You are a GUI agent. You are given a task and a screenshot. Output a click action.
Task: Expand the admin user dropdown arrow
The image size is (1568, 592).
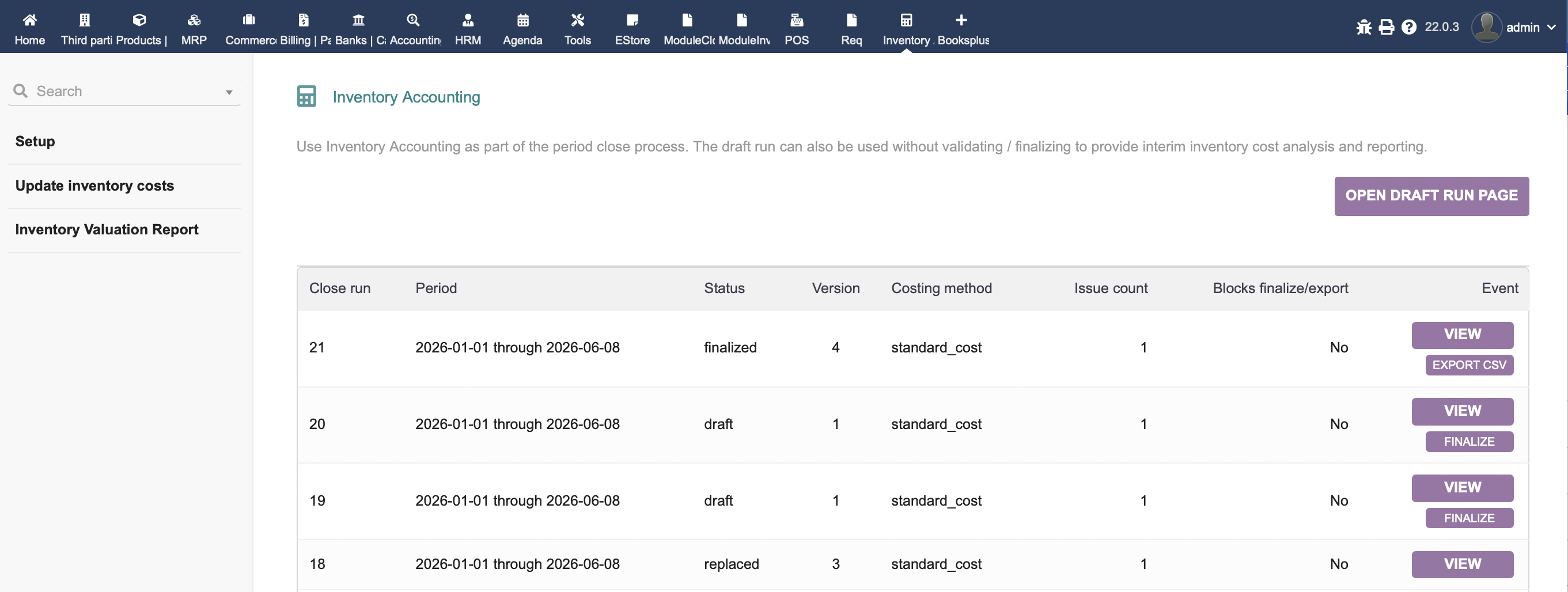coord(1551,28)
